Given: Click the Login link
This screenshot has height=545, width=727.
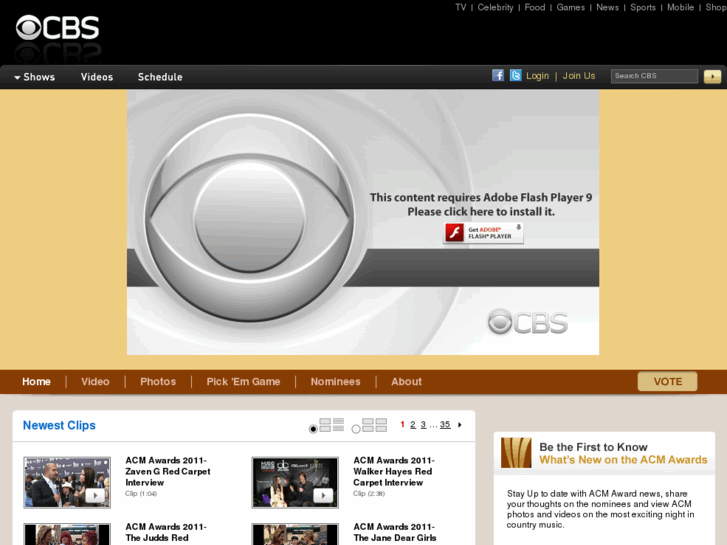Looking at the screenshot, I should click(x=537, y=76).
